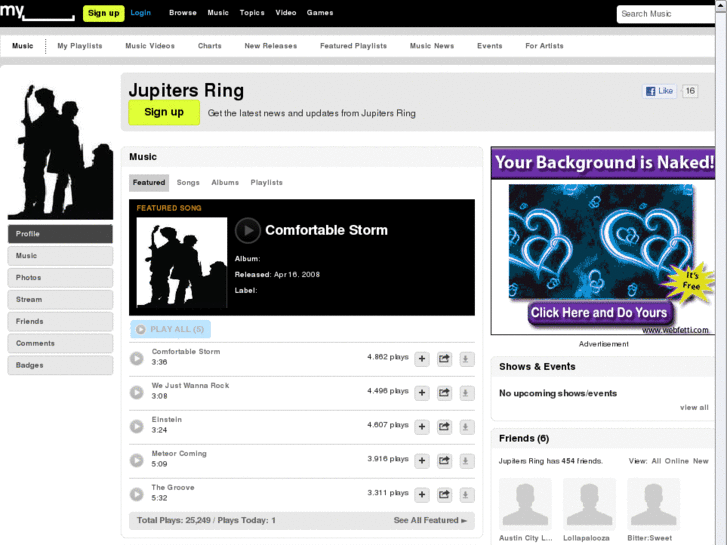Download the We Just Wanna Rock track
Image resolution: width=727 pixels, height=545 pixels.
point(466,393)
